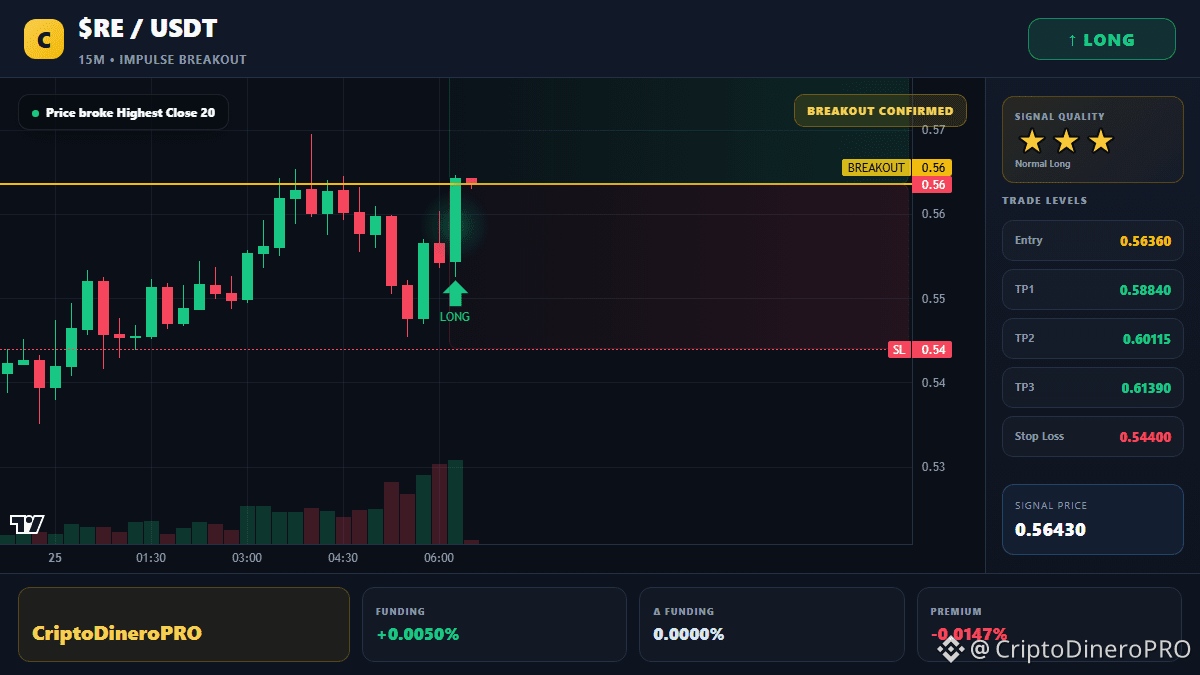The width and height of the screenshot is (1200, 675).
Task: Click the 04:30 time axis label
Action: click(343, 558)
